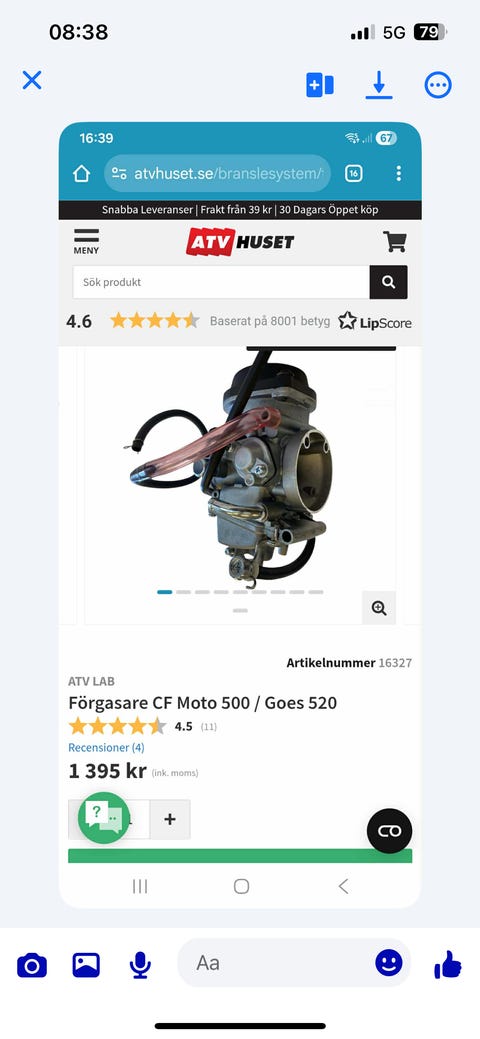Open the green chat help bubble
The image size is (480, 1039).
104,818
